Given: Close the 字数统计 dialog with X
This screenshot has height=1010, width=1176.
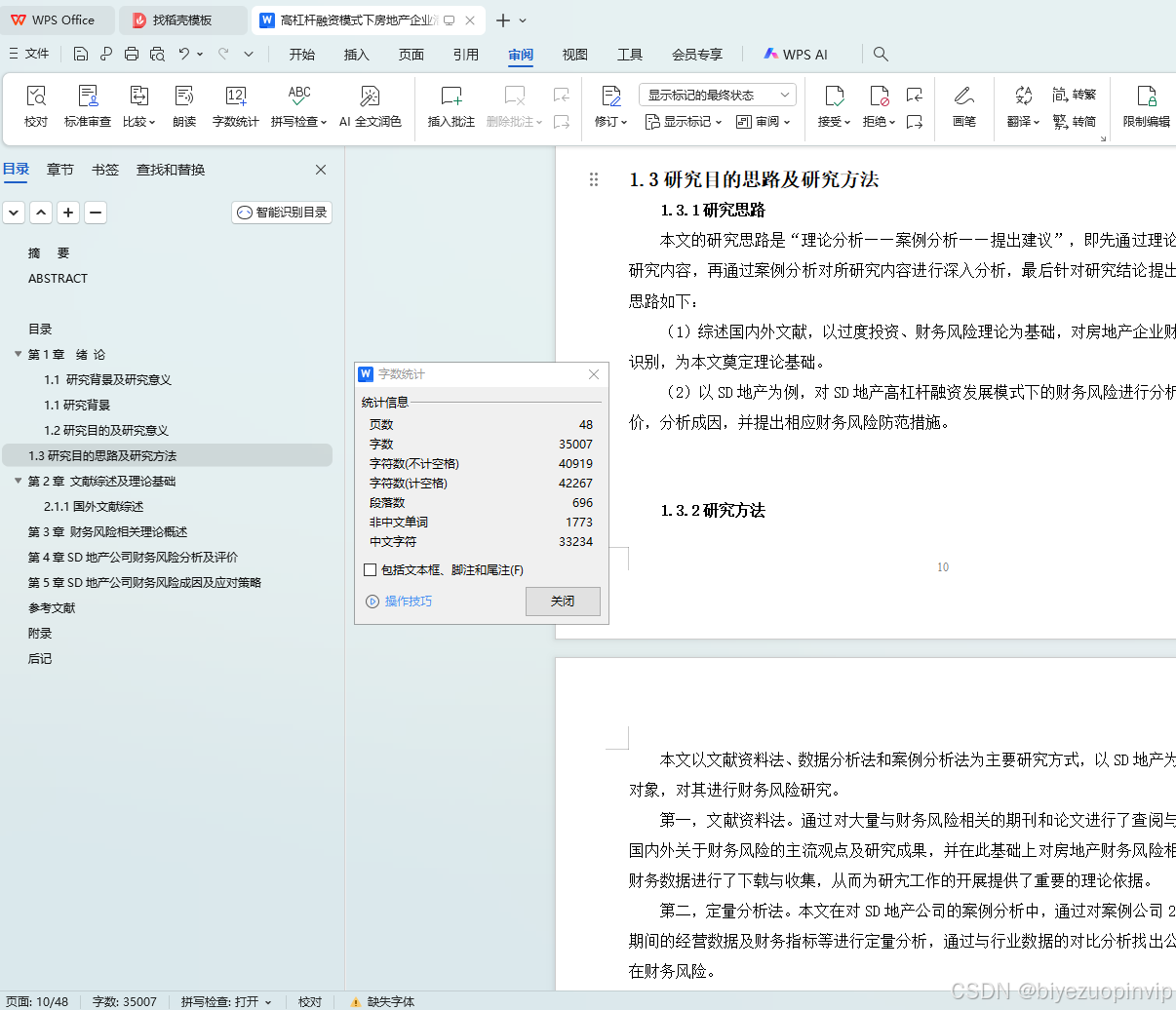Looking at the screenshot, I should (594, 374).
